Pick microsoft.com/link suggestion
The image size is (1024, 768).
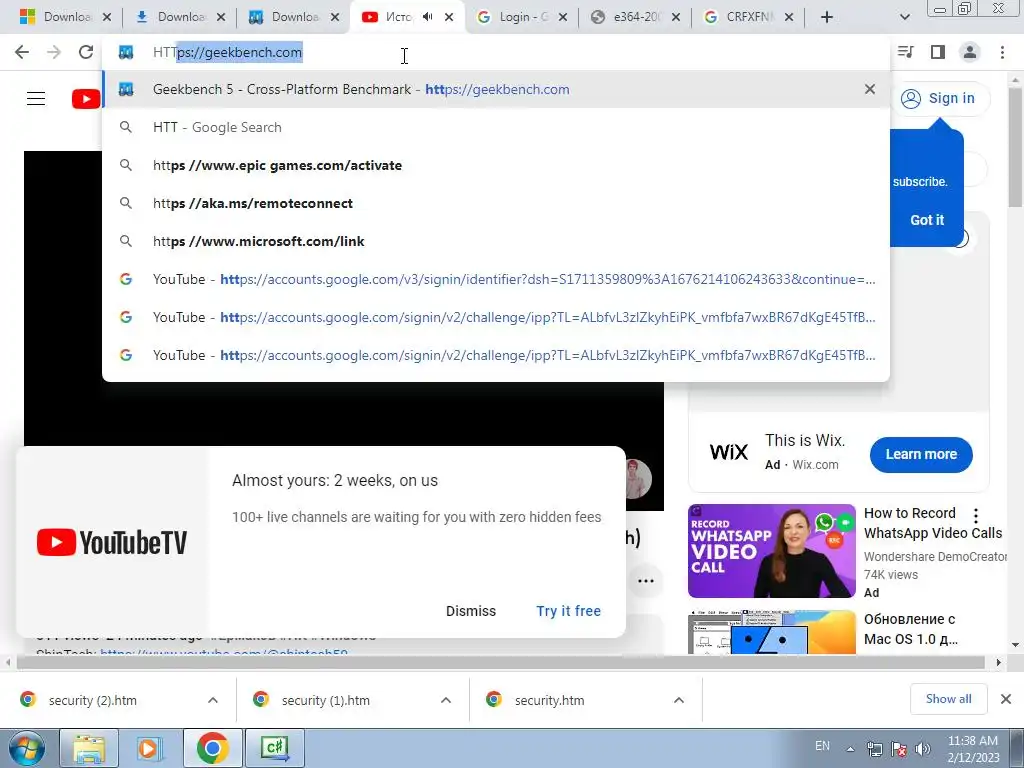pyautogui.click(x=496, y=241)
